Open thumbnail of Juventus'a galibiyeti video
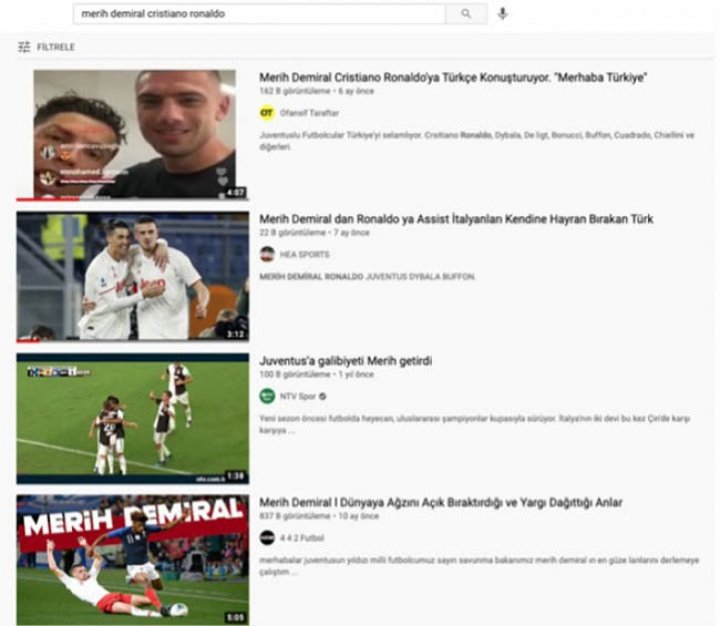 [x=133, y=418]
